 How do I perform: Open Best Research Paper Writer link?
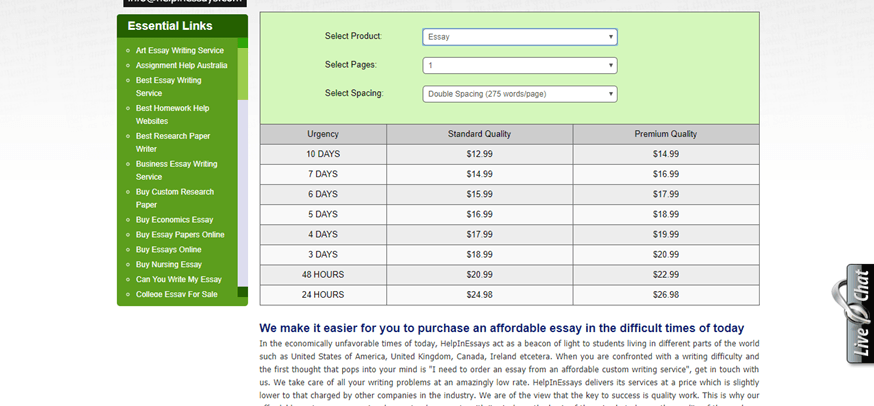pos(173,142)
